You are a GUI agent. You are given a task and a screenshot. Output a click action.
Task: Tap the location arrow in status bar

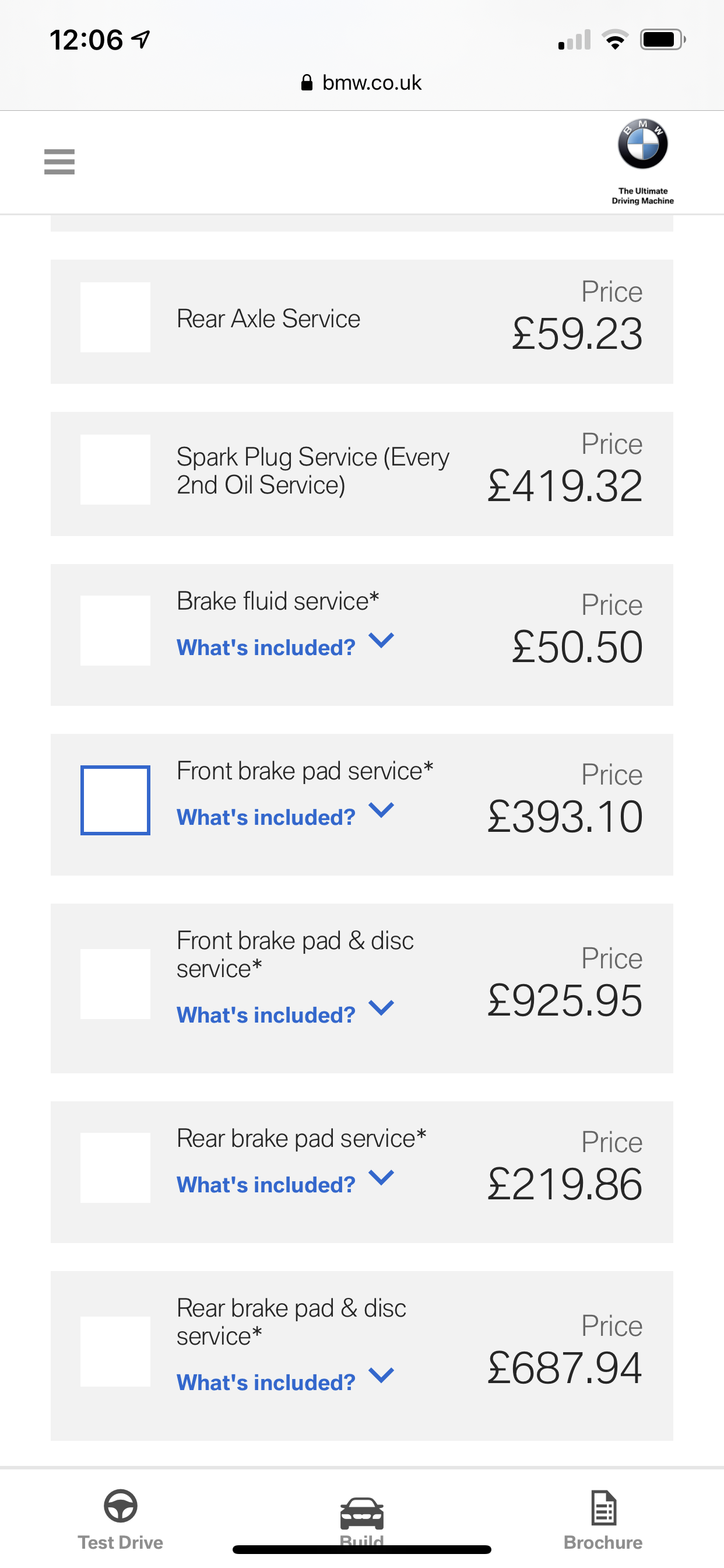141,40
